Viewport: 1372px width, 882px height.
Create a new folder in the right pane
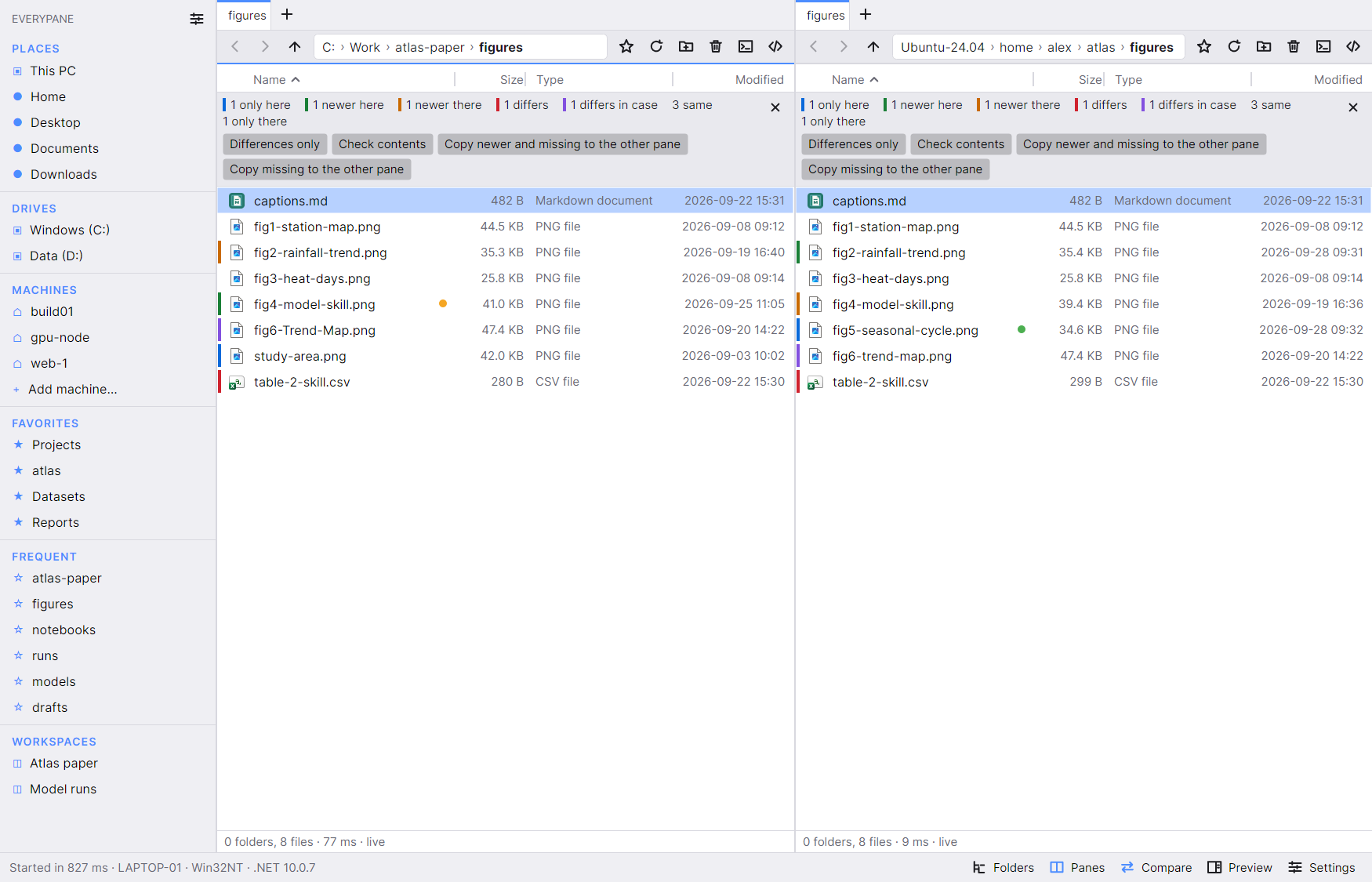[1264, 47]
